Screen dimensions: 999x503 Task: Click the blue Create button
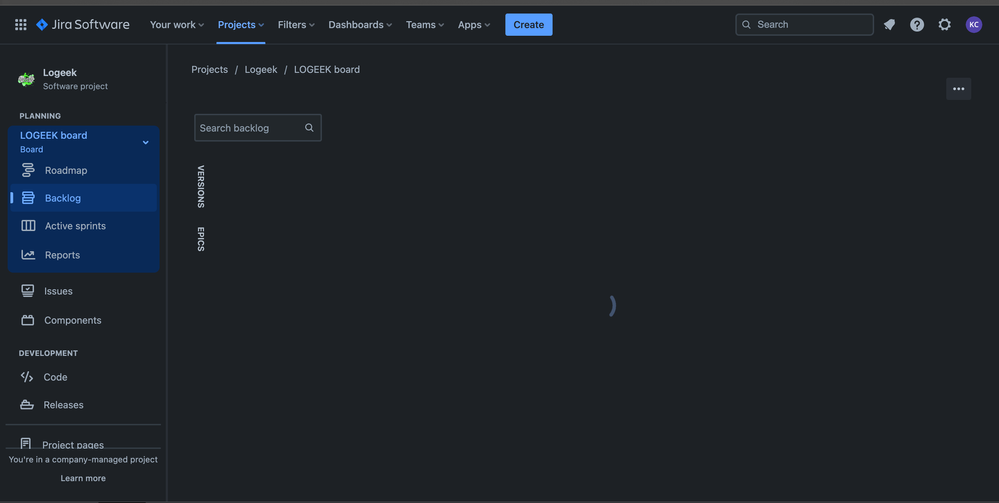[528, 25]
